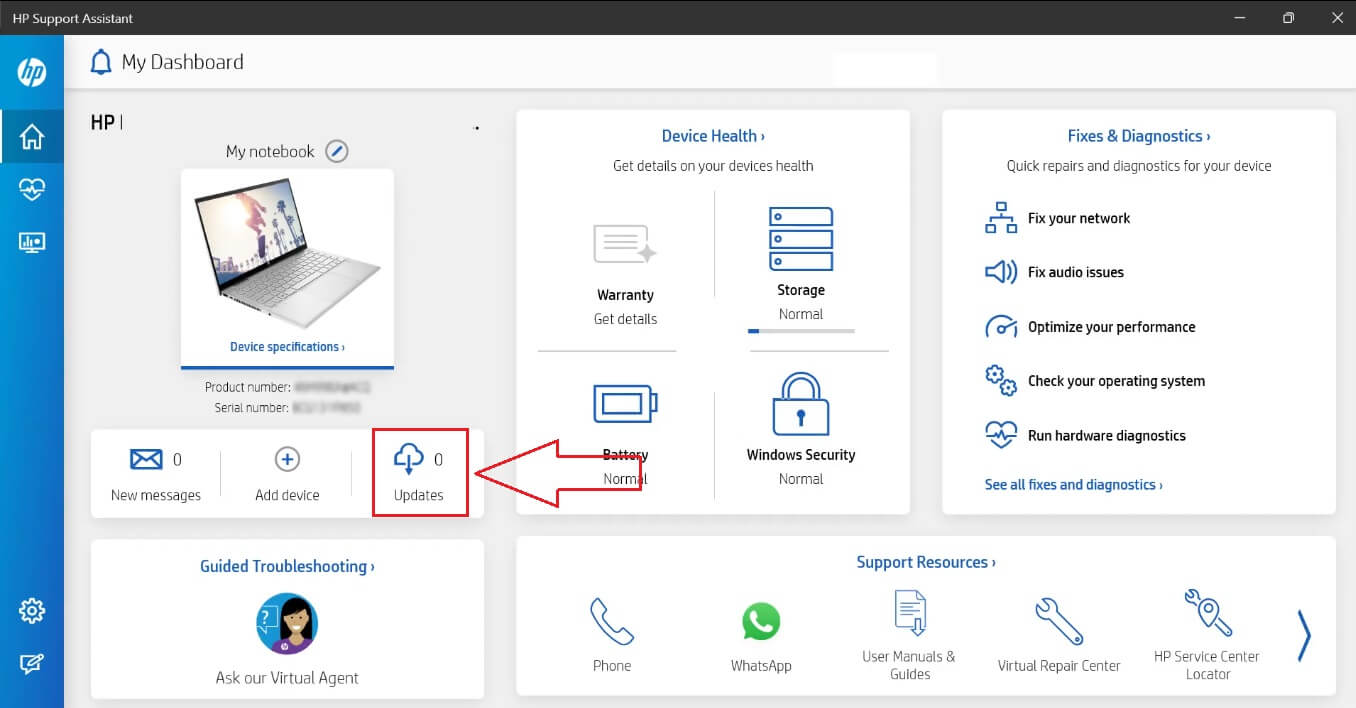This screenshot has height=708, width=1356.
Task: Click HP Service Center Locator label
Action: pyautogui.click(x=1207, y=665)
